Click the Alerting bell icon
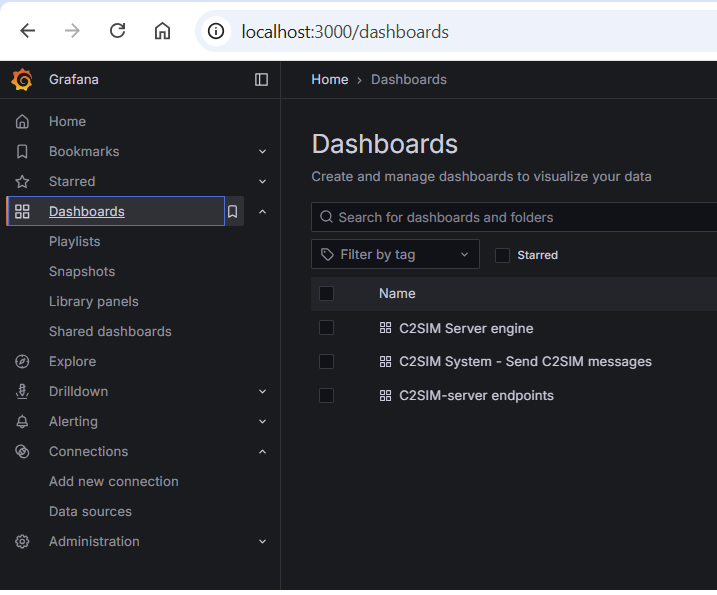The width and height of the screenshot is (717, 595). pos(22,422)
